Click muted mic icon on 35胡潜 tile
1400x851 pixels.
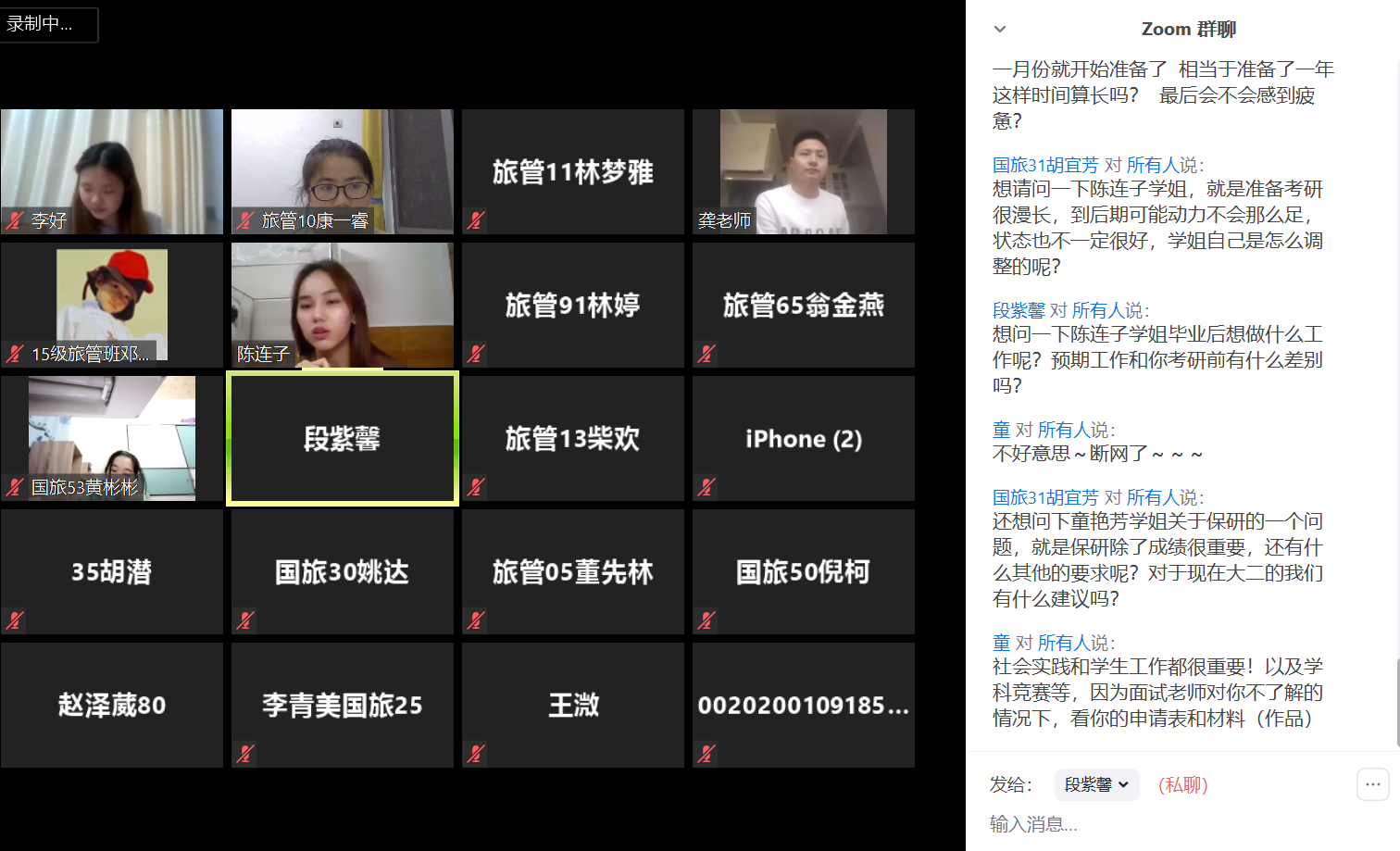click(x=15, y=620)
